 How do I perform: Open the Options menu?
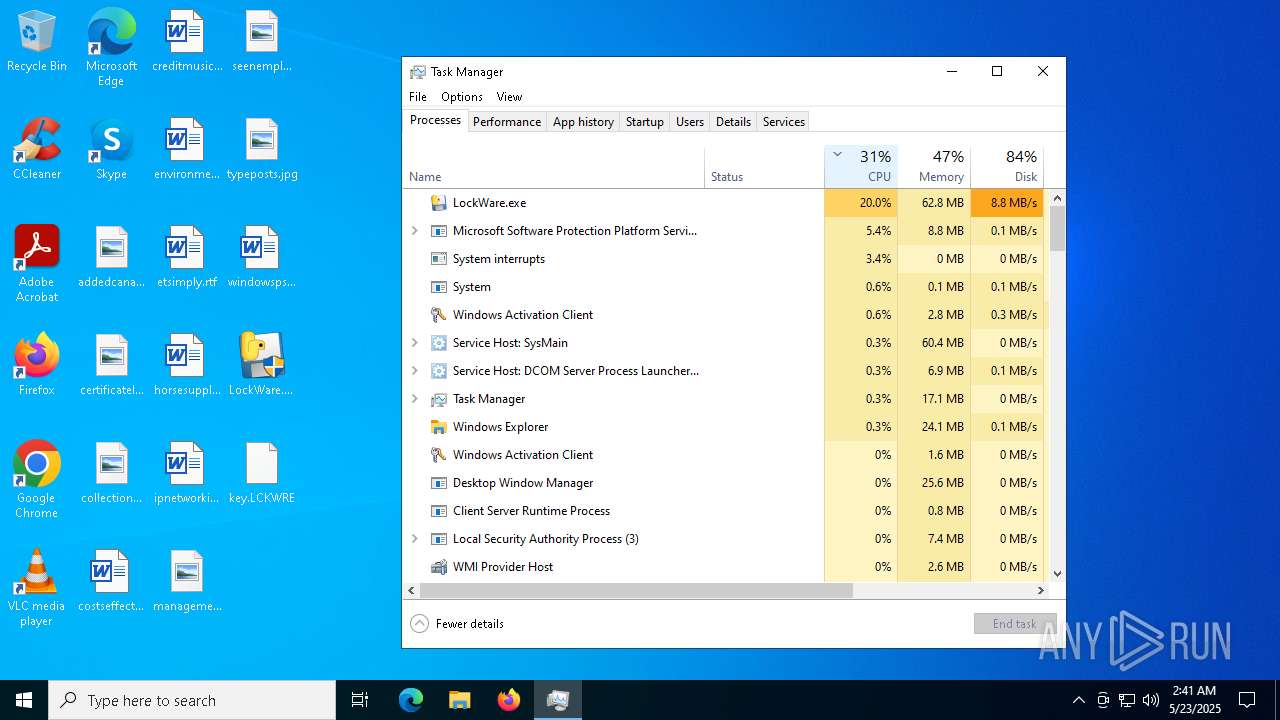(x=462, y=97)
